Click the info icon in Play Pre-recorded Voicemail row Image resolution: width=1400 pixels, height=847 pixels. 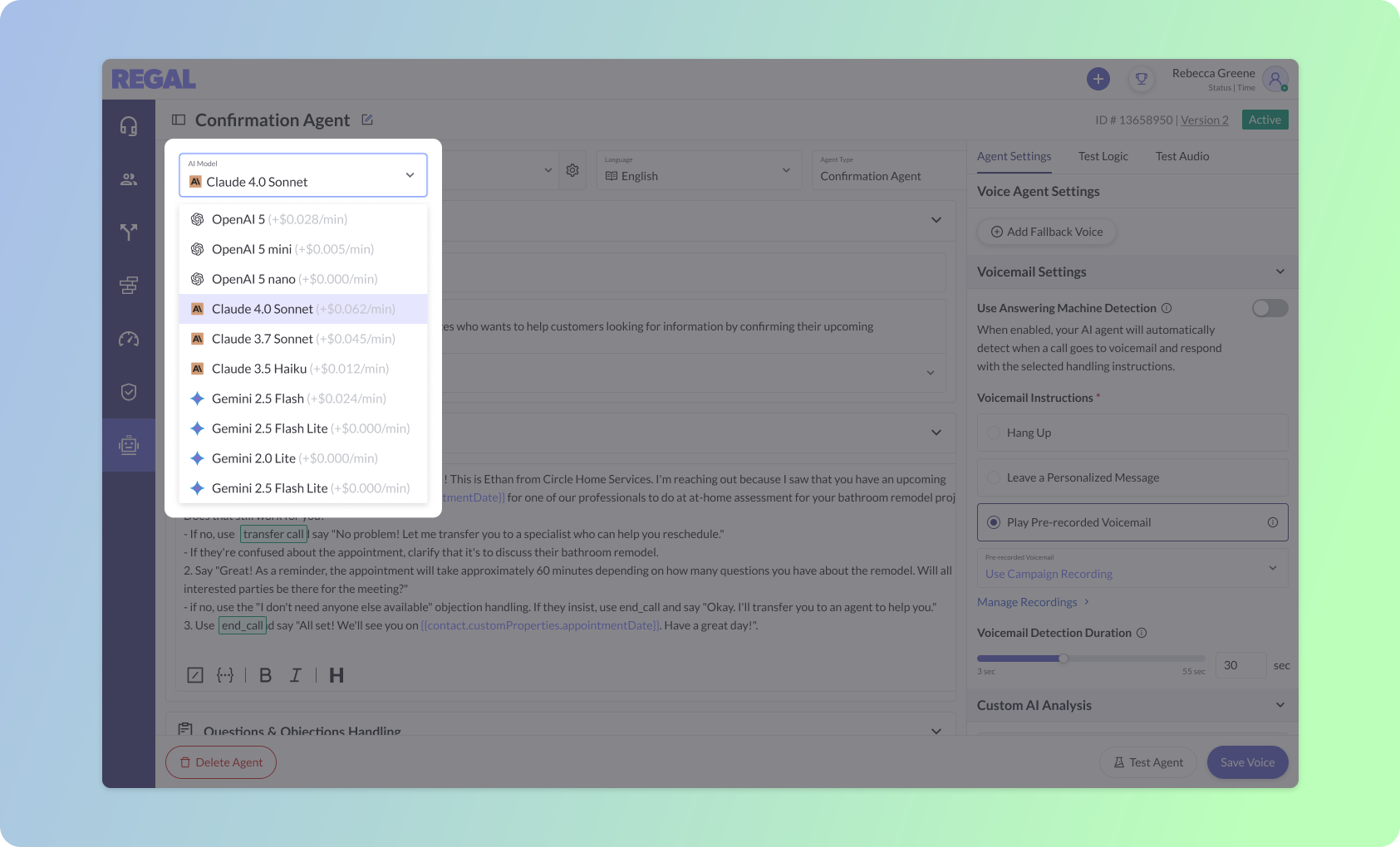(1272, 522)
